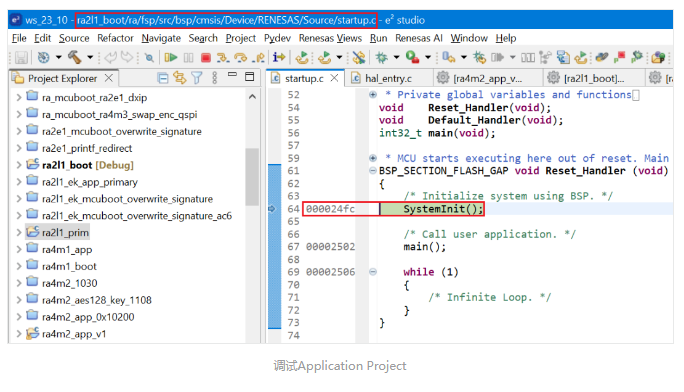Open the Window menu
684x392 pixels.
pos(469,38)
